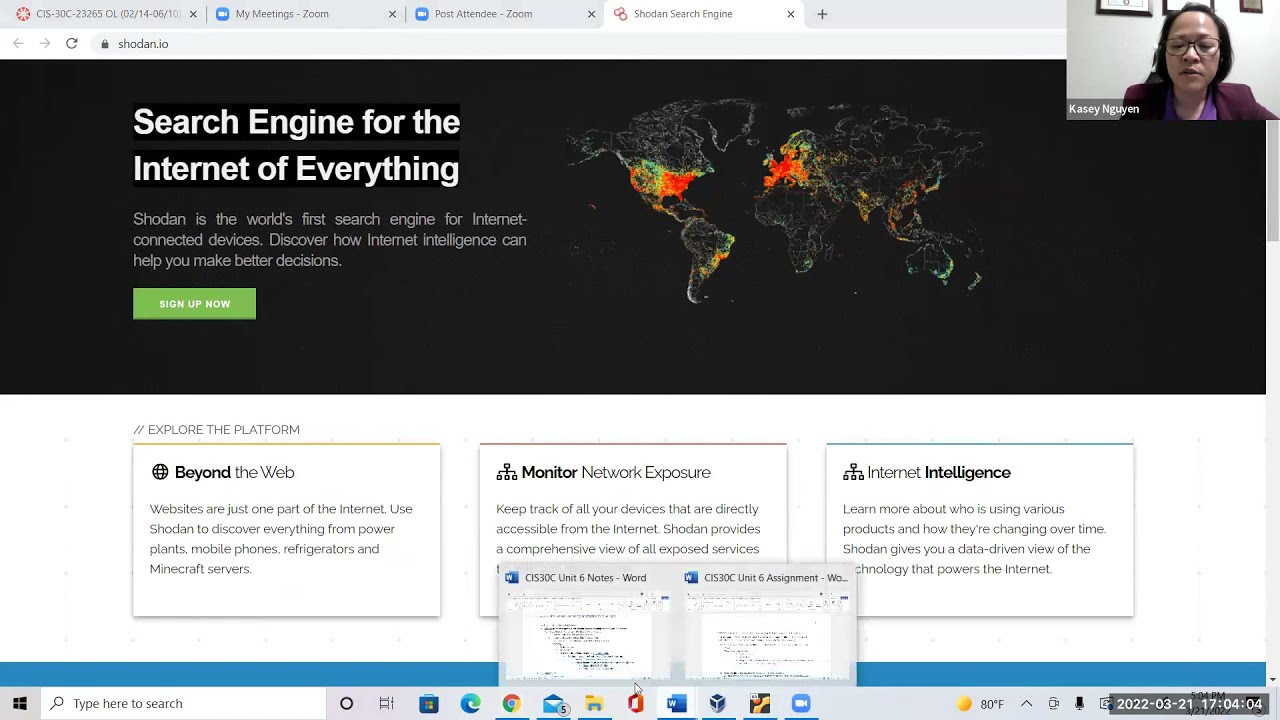The height and width of the screenshot is (720, 1280).
Task: Open the Internet Intelligence heading
Action: [939, 472]
